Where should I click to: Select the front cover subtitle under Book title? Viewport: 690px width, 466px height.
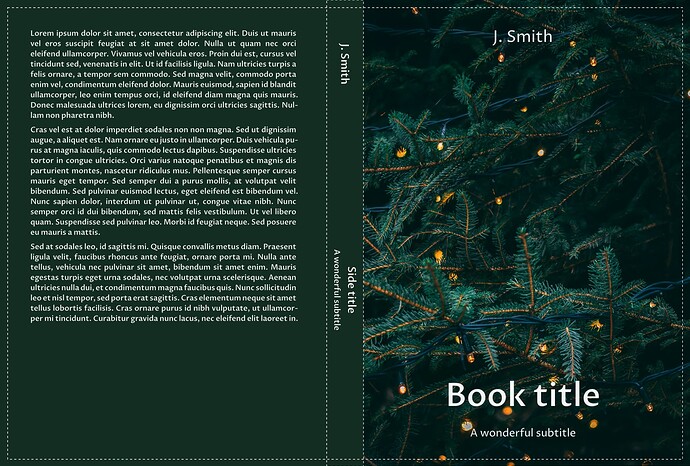coord(523,432)
